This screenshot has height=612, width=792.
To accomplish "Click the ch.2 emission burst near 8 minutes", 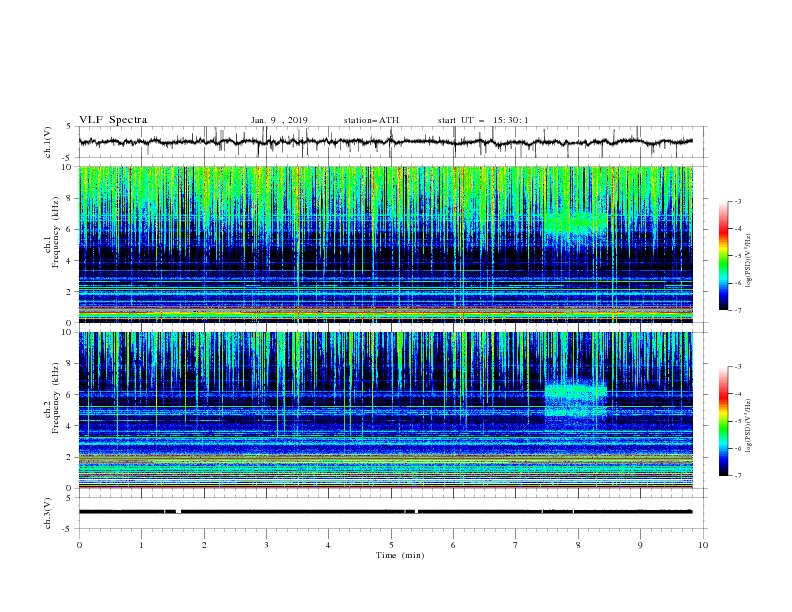I will (x=576, y=401).
